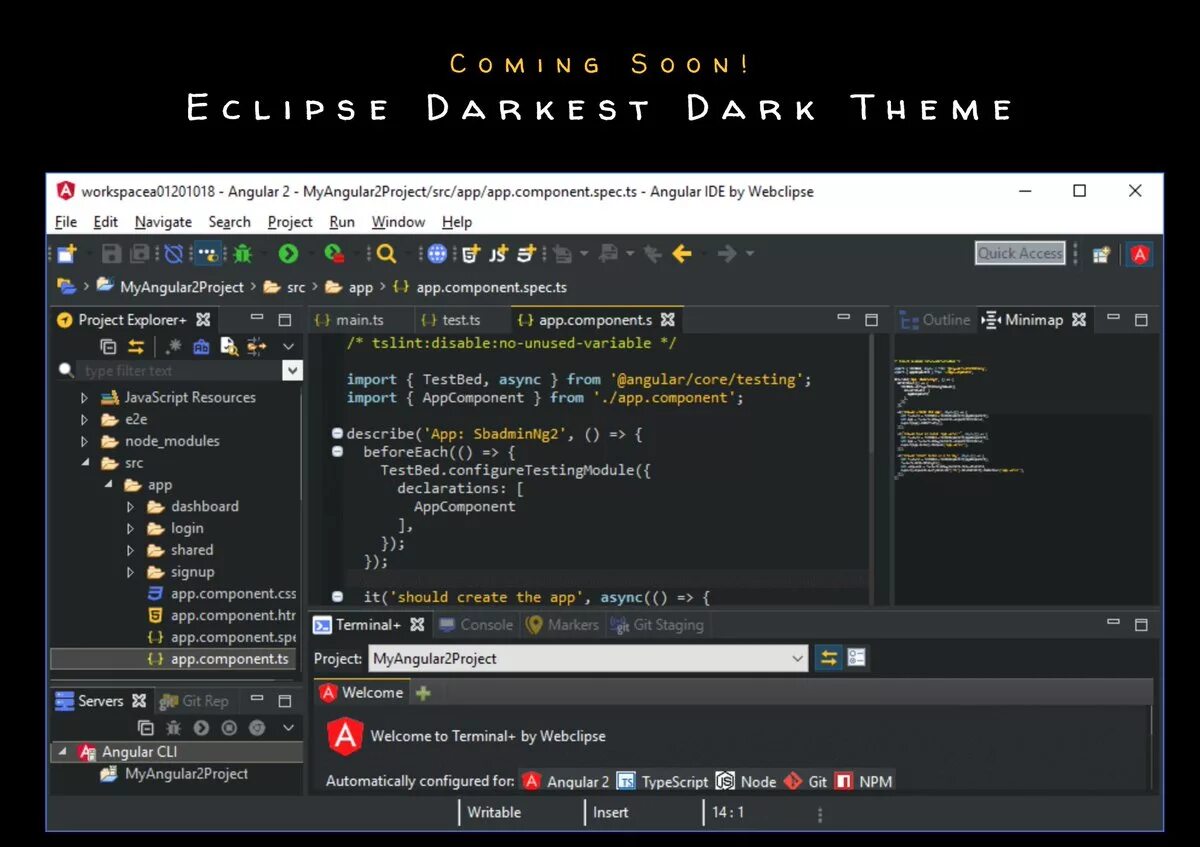Expand the login folder arrow

pyautogui.click(x=130, y=529)
